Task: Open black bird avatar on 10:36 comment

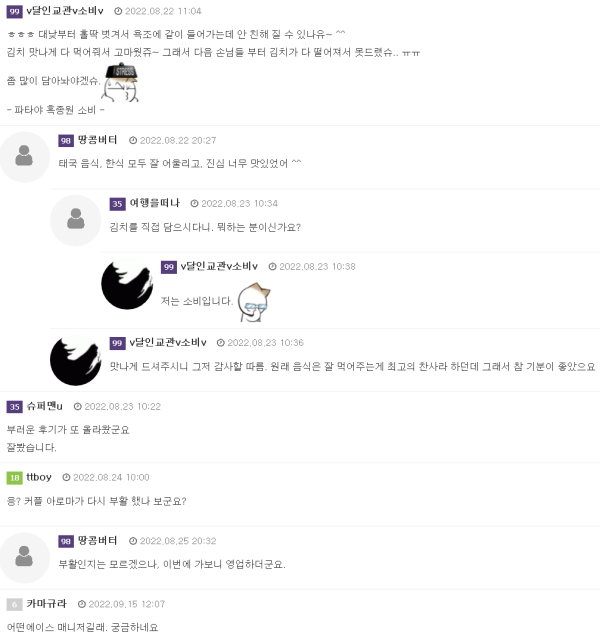Action: click(75, 360)
